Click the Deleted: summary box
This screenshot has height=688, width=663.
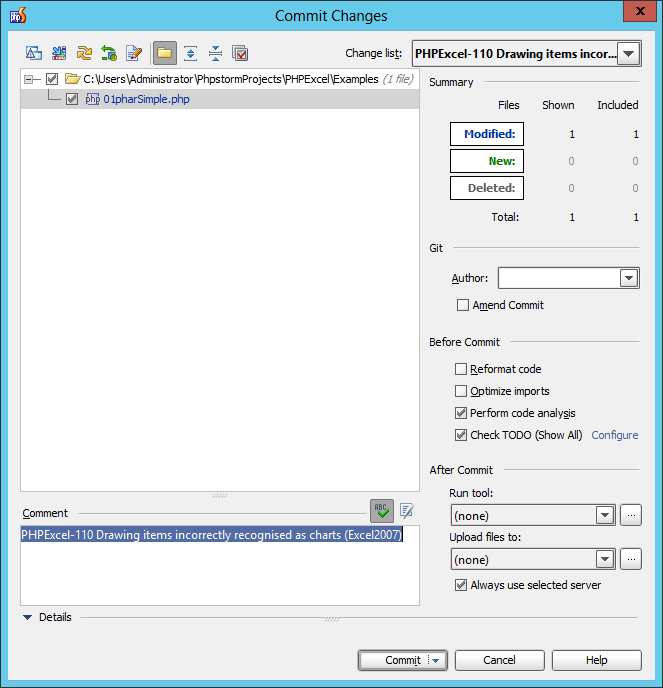coord(487,188)
